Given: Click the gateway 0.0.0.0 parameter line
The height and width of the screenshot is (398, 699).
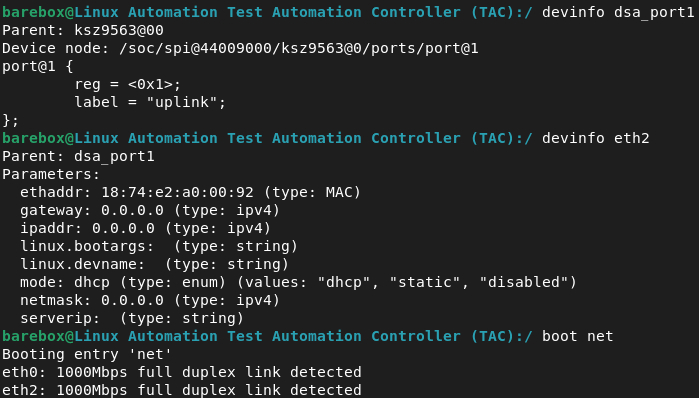Looking at the screenshot, I should [150, 210].
